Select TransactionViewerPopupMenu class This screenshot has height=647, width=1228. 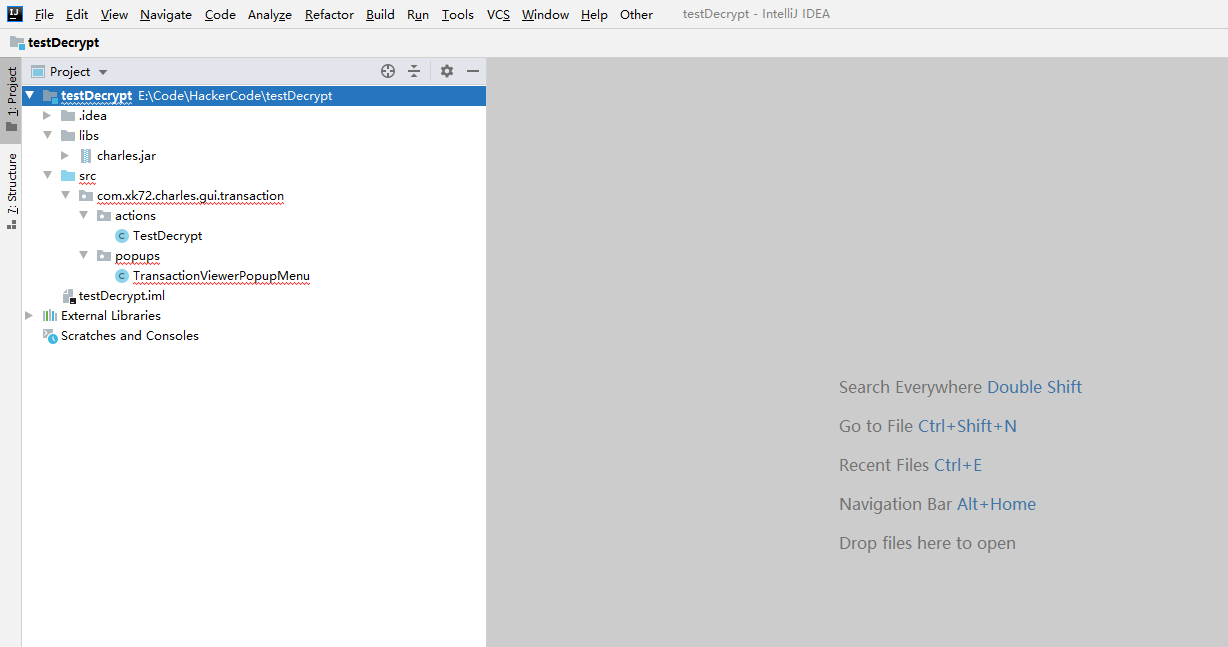click(221, 276)
